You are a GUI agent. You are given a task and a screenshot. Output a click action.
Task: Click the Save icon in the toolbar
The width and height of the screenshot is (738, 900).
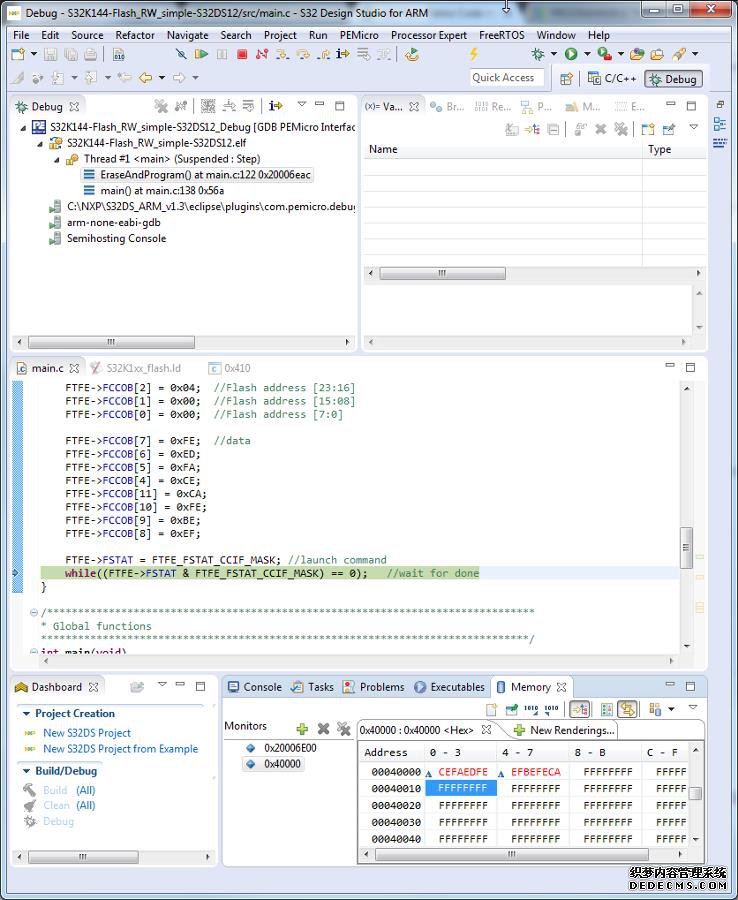[51, 55]
